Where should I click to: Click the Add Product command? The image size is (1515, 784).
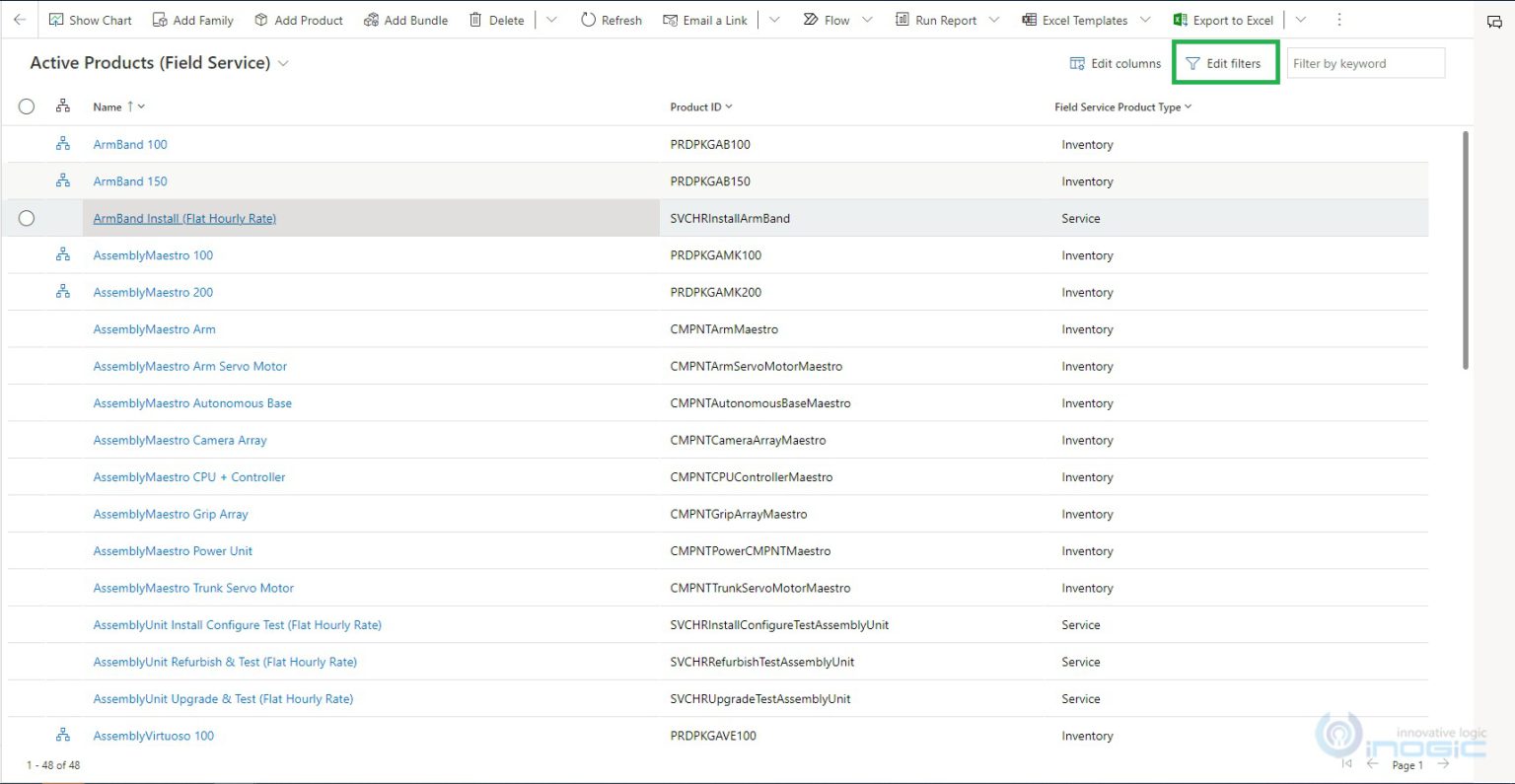(x=298, y=20)
